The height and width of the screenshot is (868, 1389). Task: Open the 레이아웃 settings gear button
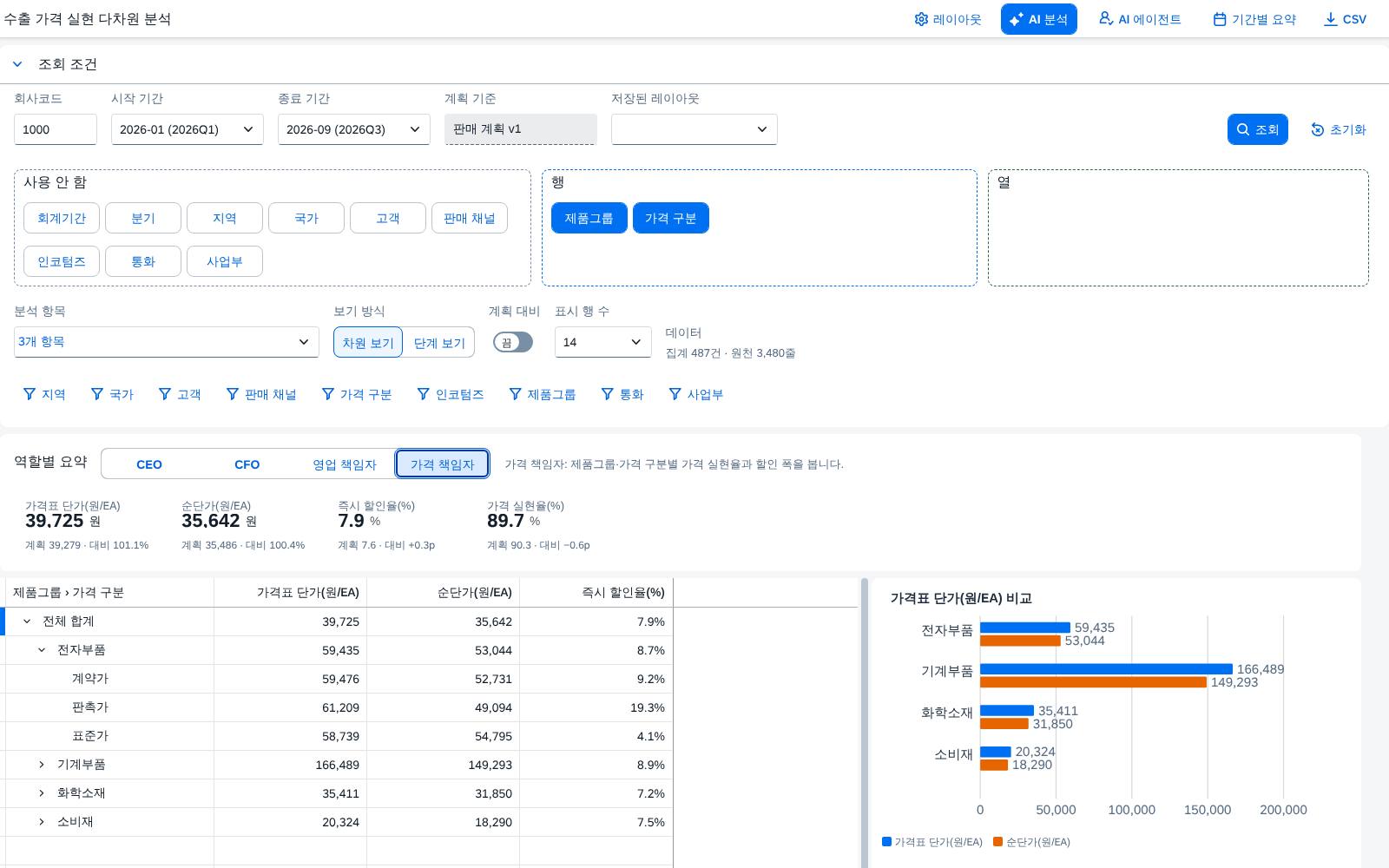[x=947, y=19]
